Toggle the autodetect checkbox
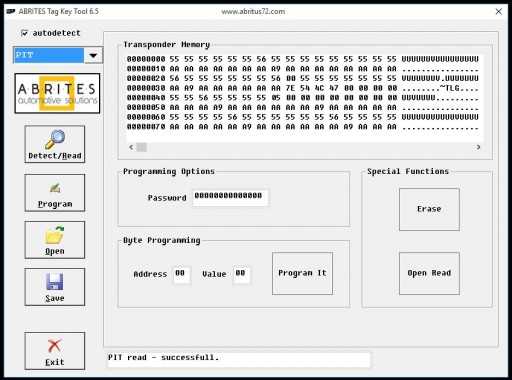Viewport: 512px width, 380px height. [24, 33]
